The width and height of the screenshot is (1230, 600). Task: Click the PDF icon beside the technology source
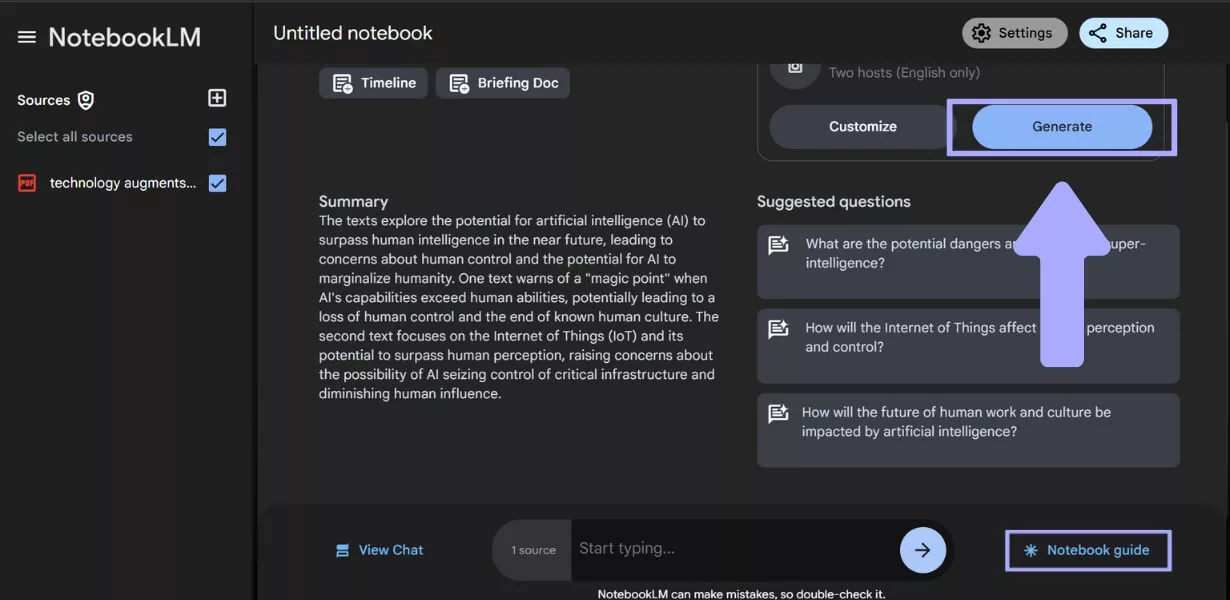pos(25,183)
